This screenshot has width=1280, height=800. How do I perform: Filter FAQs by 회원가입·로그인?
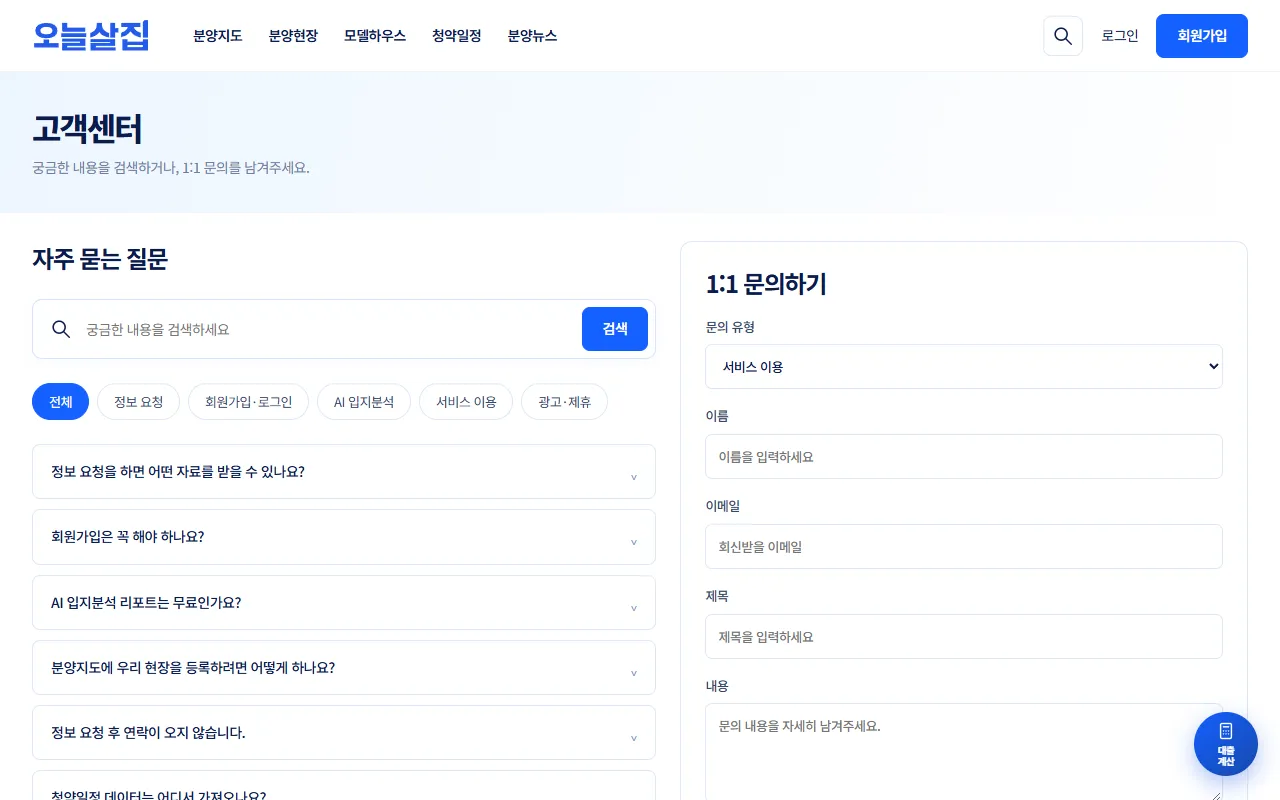click(249, 402)
